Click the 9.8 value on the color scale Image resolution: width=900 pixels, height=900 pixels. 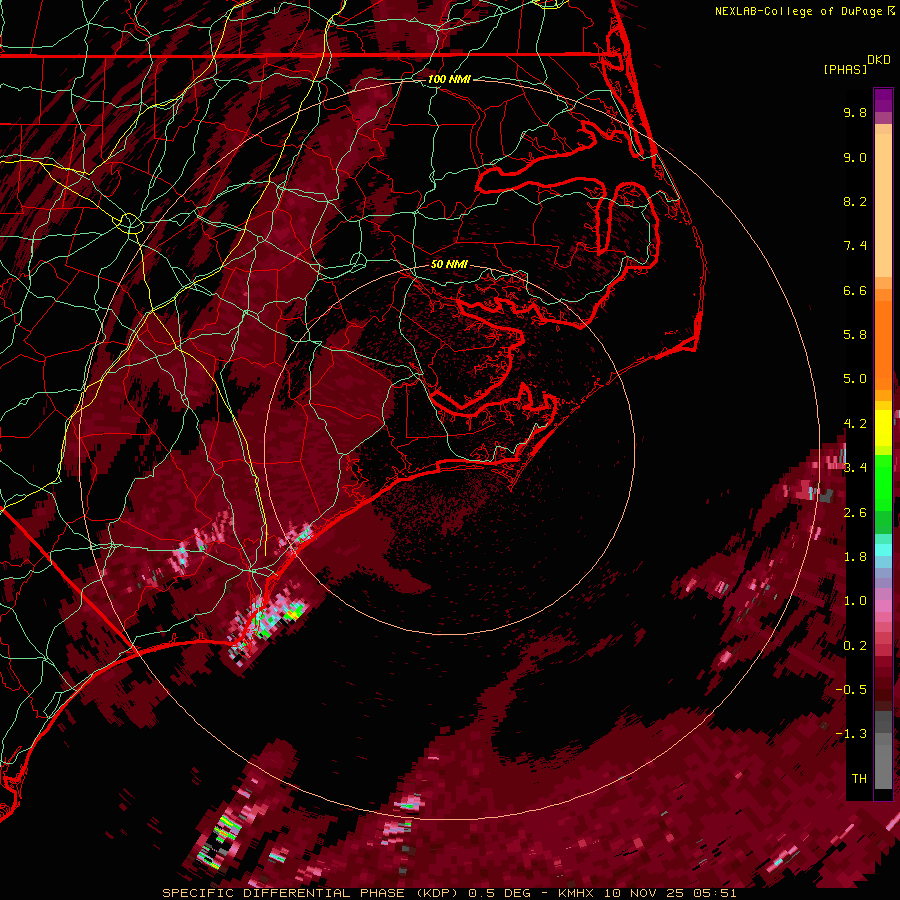click(855, 112)
